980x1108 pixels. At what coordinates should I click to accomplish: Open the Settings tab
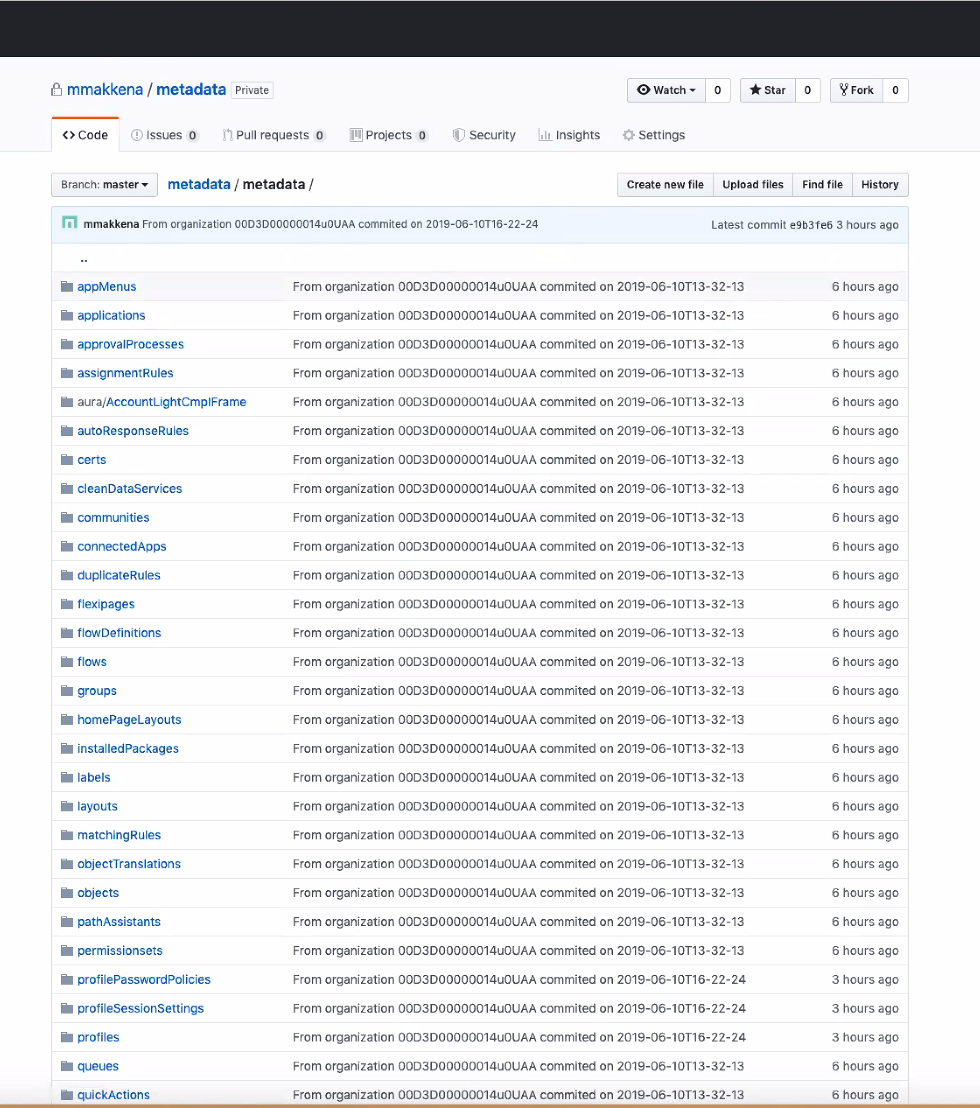(654, 135)
